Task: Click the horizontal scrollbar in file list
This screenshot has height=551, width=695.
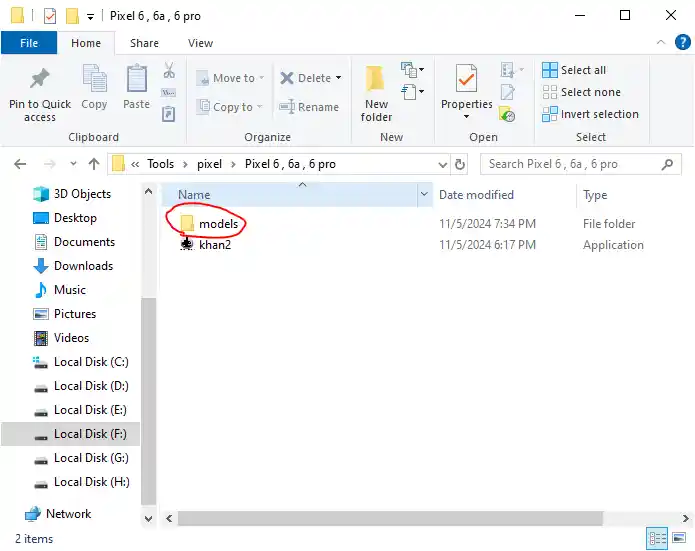Action: tap(390, 518)
